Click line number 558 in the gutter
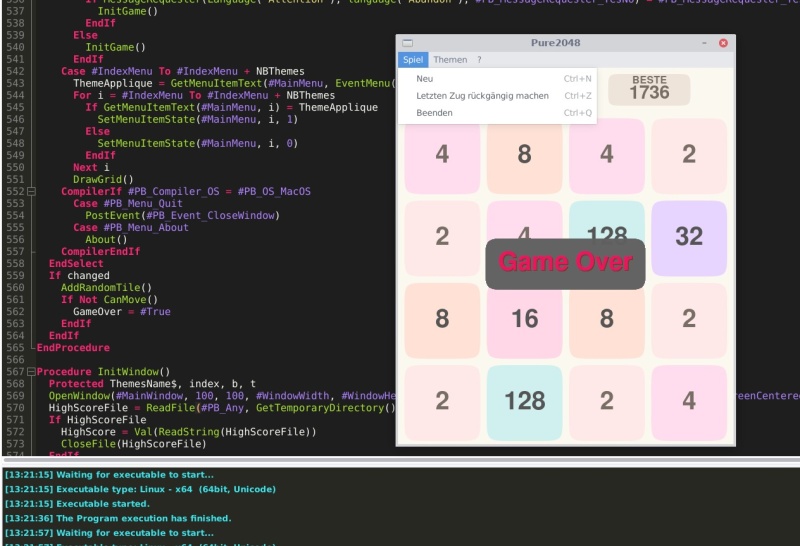This screenshot has width=800, height=546. [15, 263]
